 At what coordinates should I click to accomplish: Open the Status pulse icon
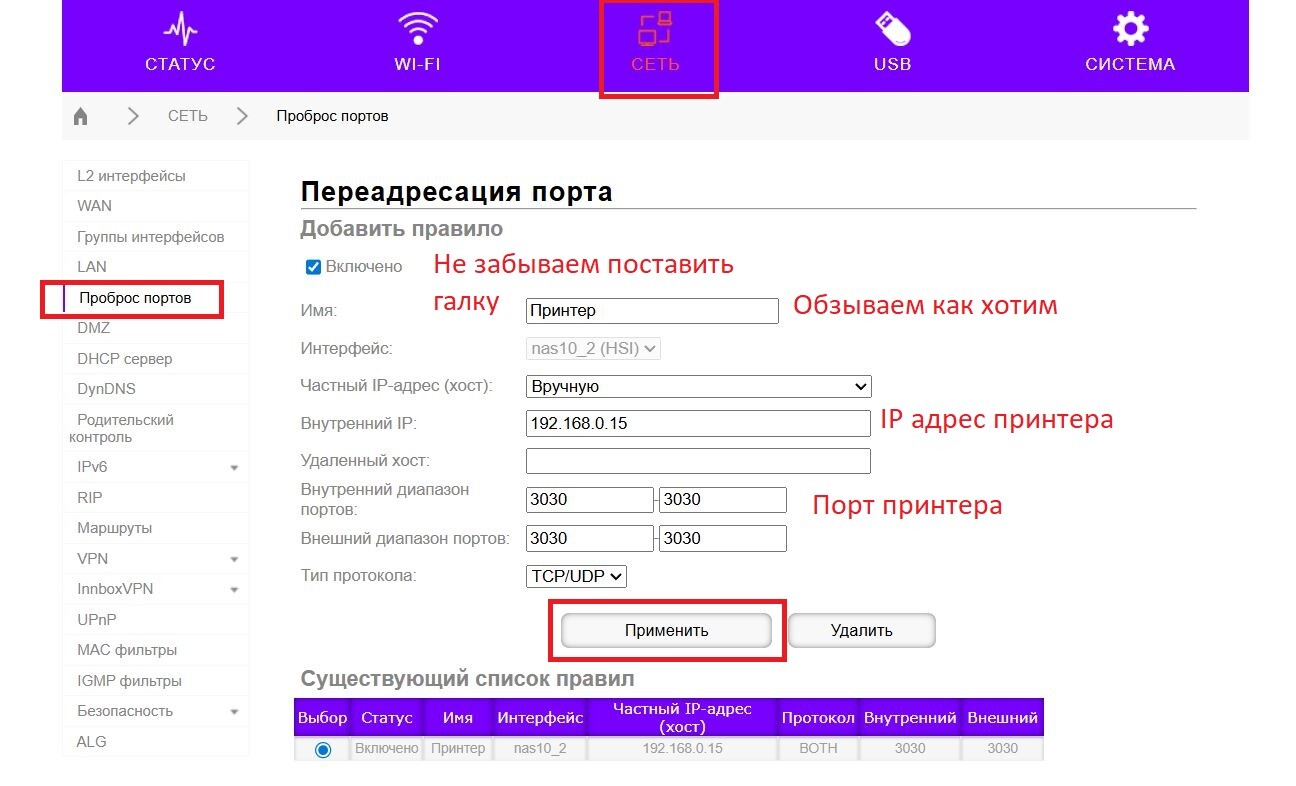(180, 29)
